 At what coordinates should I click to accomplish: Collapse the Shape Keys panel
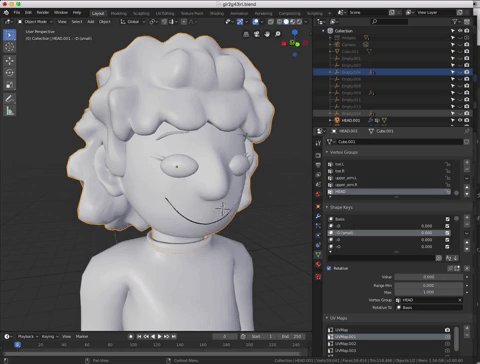pos(327,207)
